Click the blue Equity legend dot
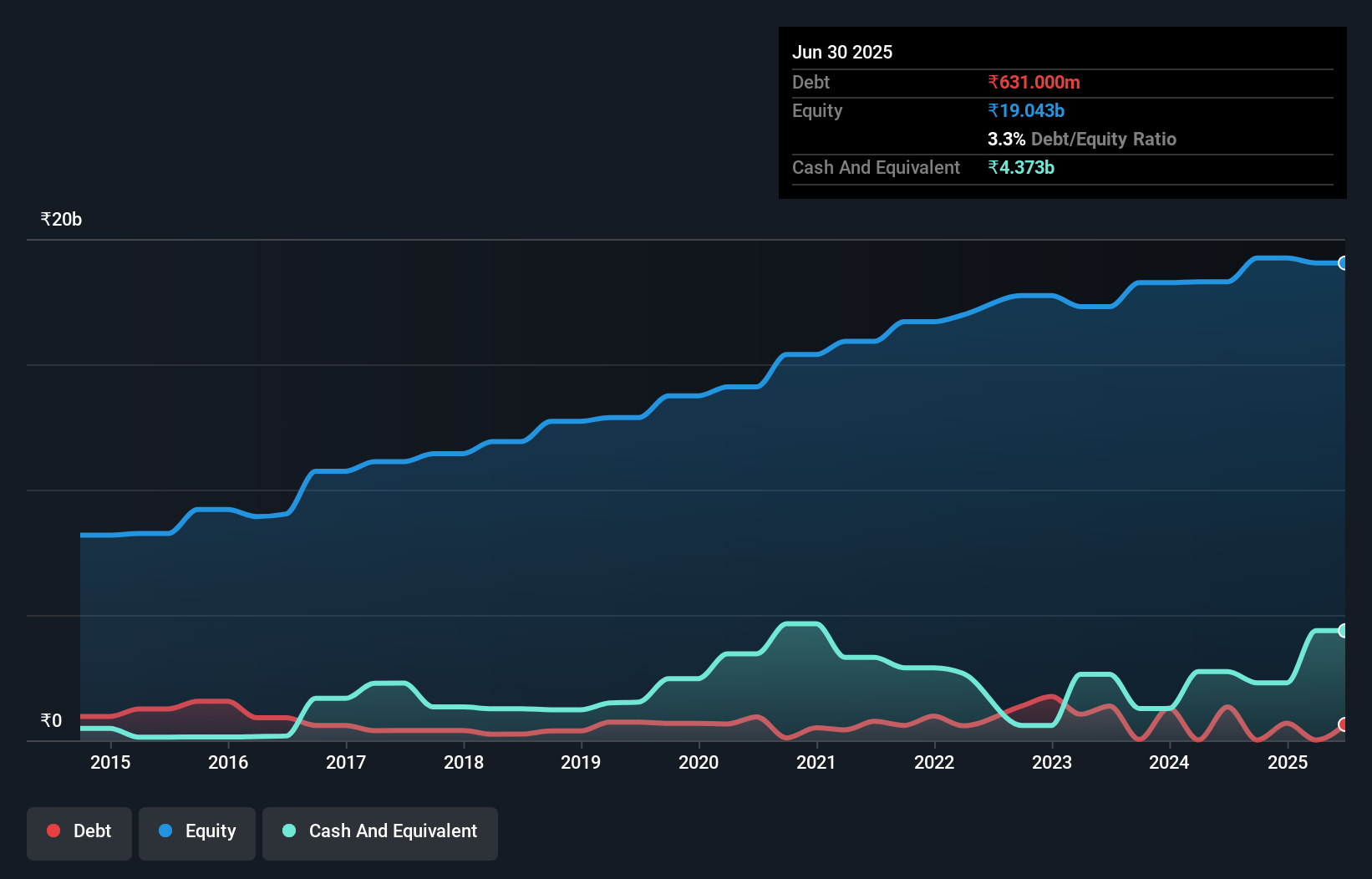This screenshot has height=879, width=1372. coord(164,831)
